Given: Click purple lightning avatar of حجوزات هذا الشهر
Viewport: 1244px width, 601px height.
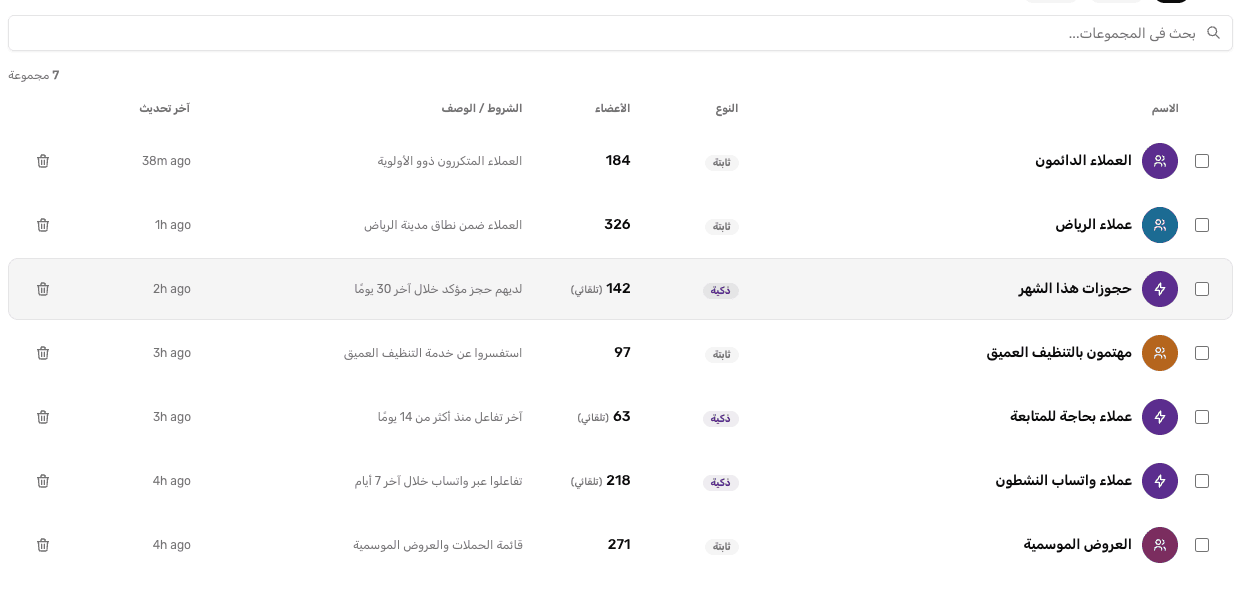Looking at the screenshot, I should tap(1160, 289).
